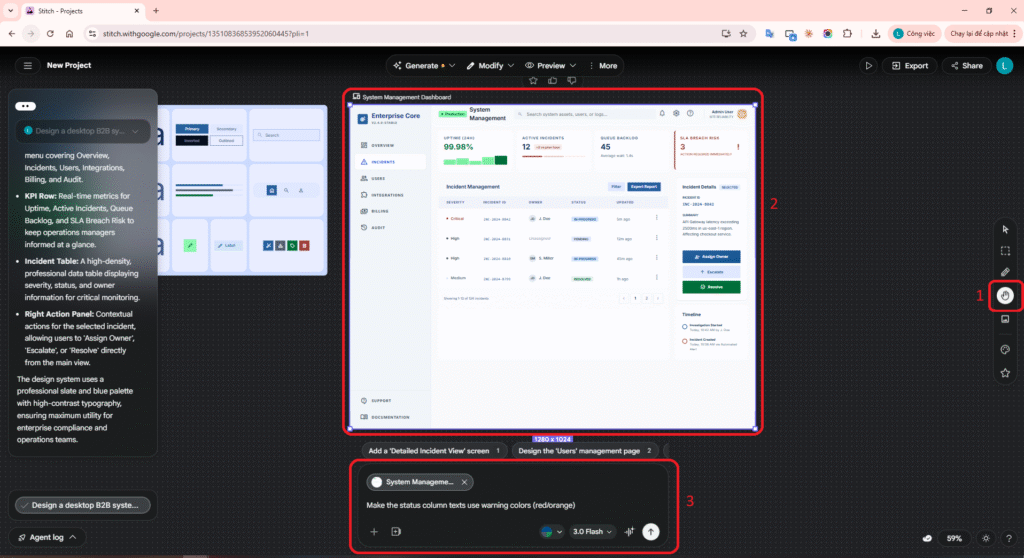Image resolution: width=1024 pixels, height=558 pixels.
Task: Click the thumbs up feedback icon
Action: coord(552,80)
